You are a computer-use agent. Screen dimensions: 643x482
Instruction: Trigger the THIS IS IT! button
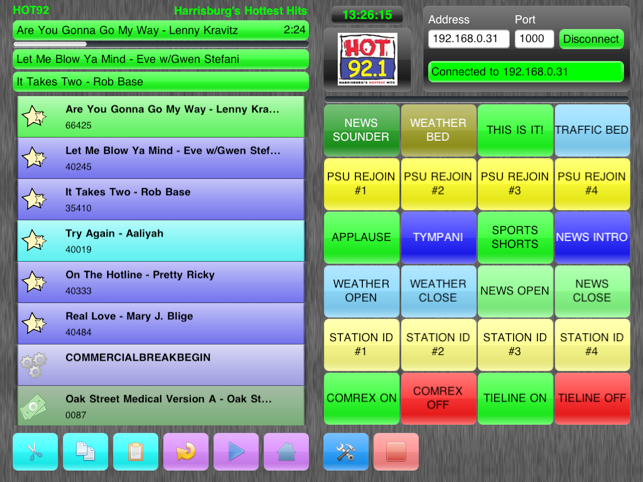coord(515,130)
